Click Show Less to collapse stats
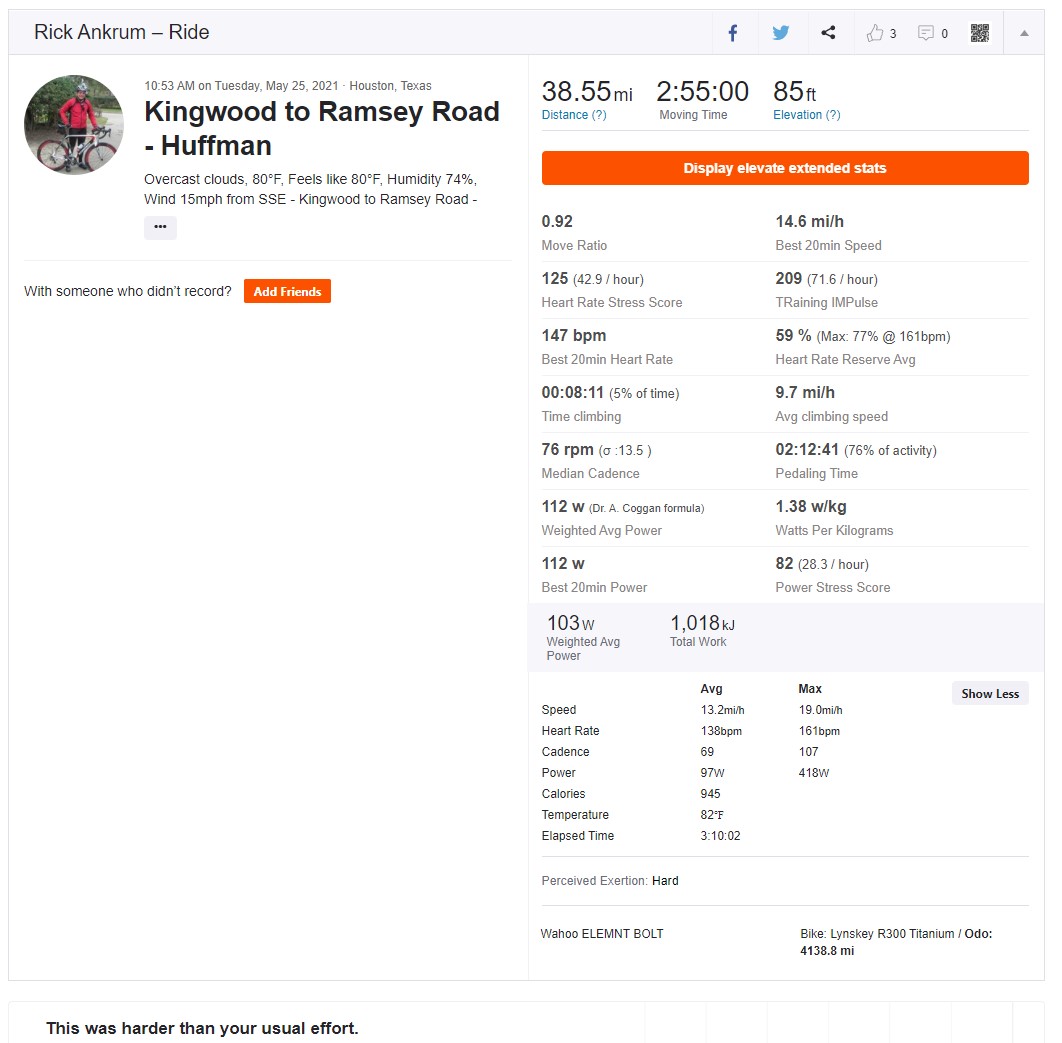 [990, 694]
